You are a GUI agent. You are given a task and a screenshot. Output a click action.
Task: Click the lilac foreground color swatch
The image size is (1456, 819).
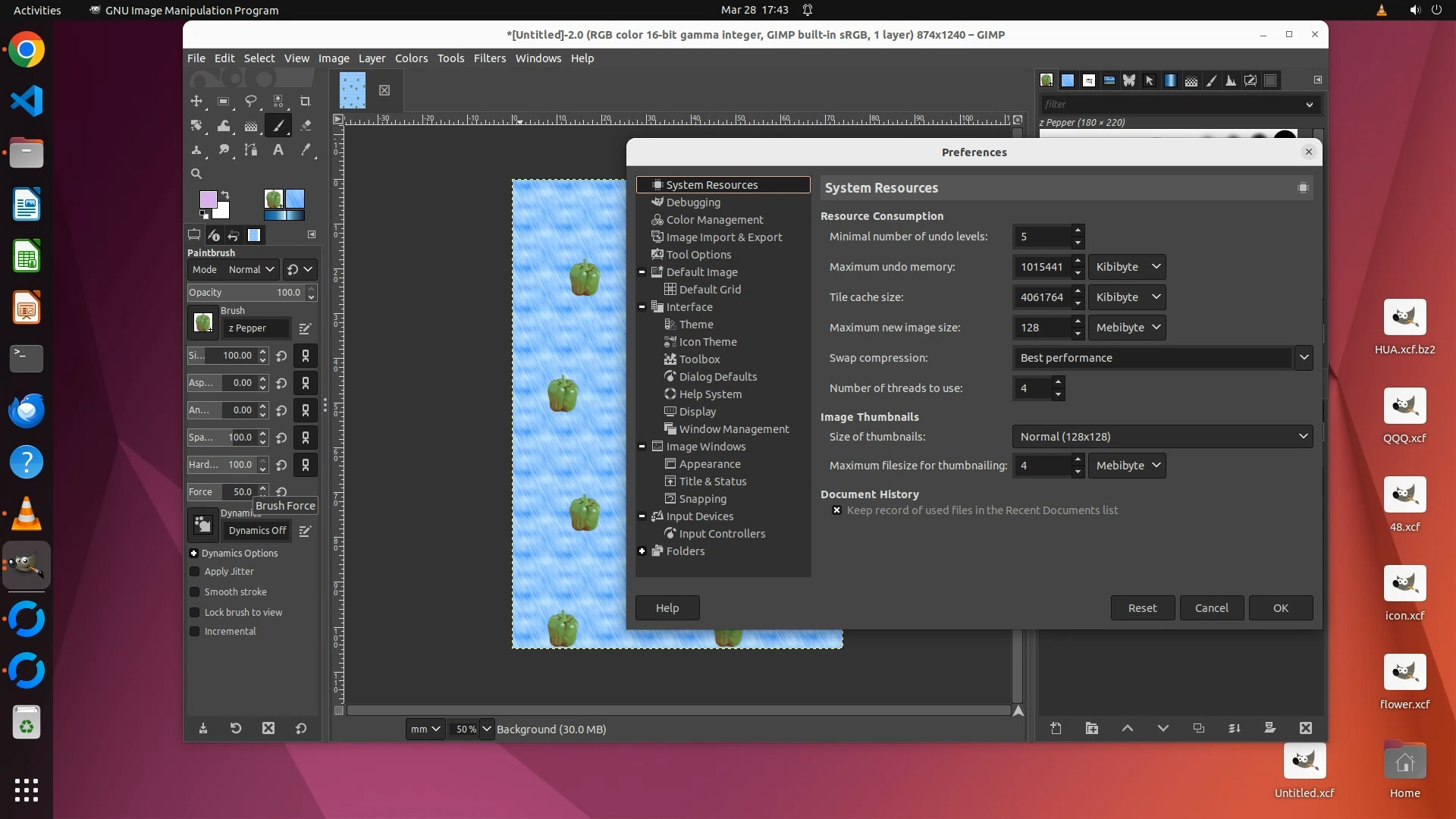207,199
